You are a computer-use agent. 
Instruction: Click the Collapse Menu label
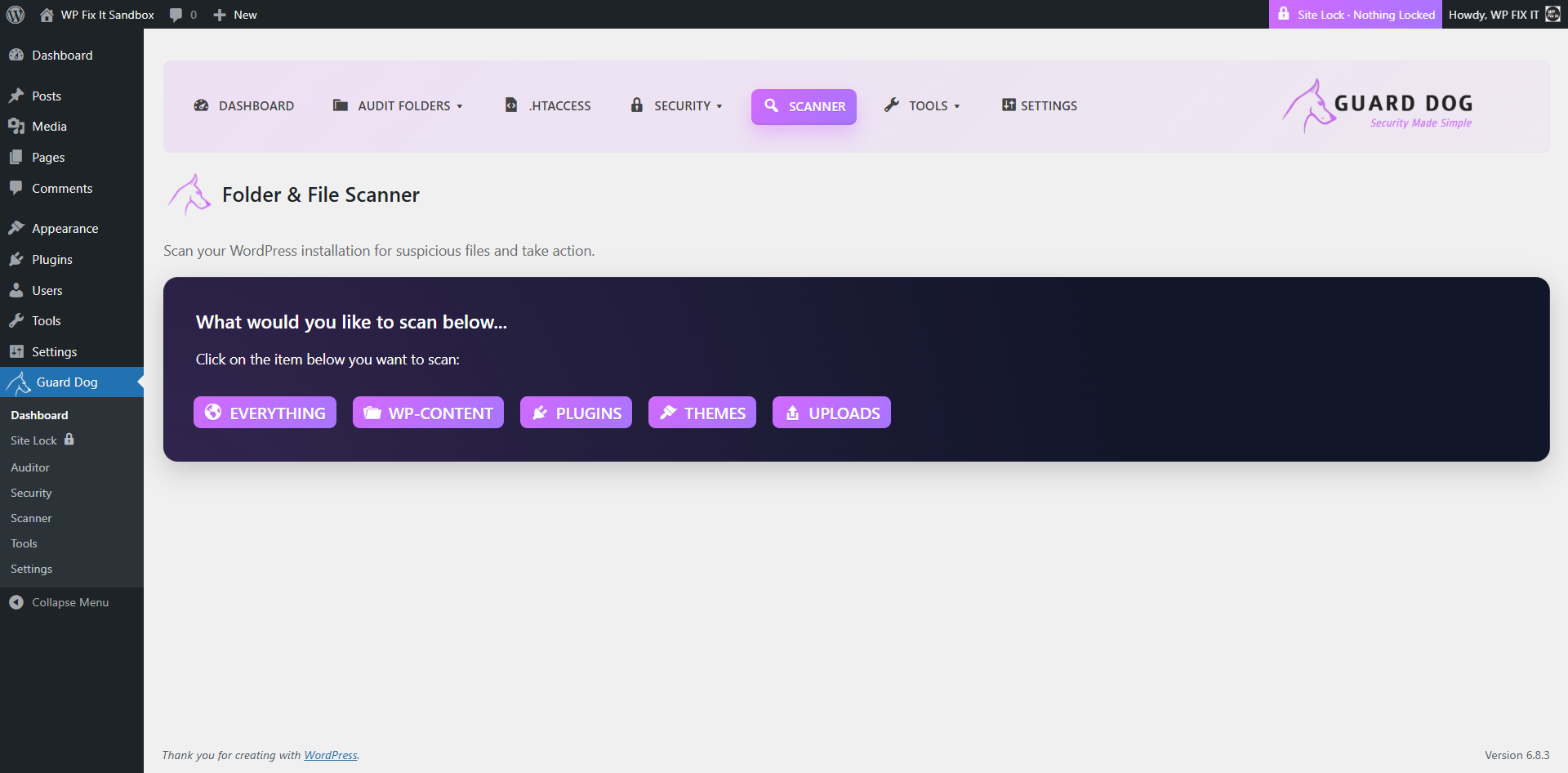(70, 602)
